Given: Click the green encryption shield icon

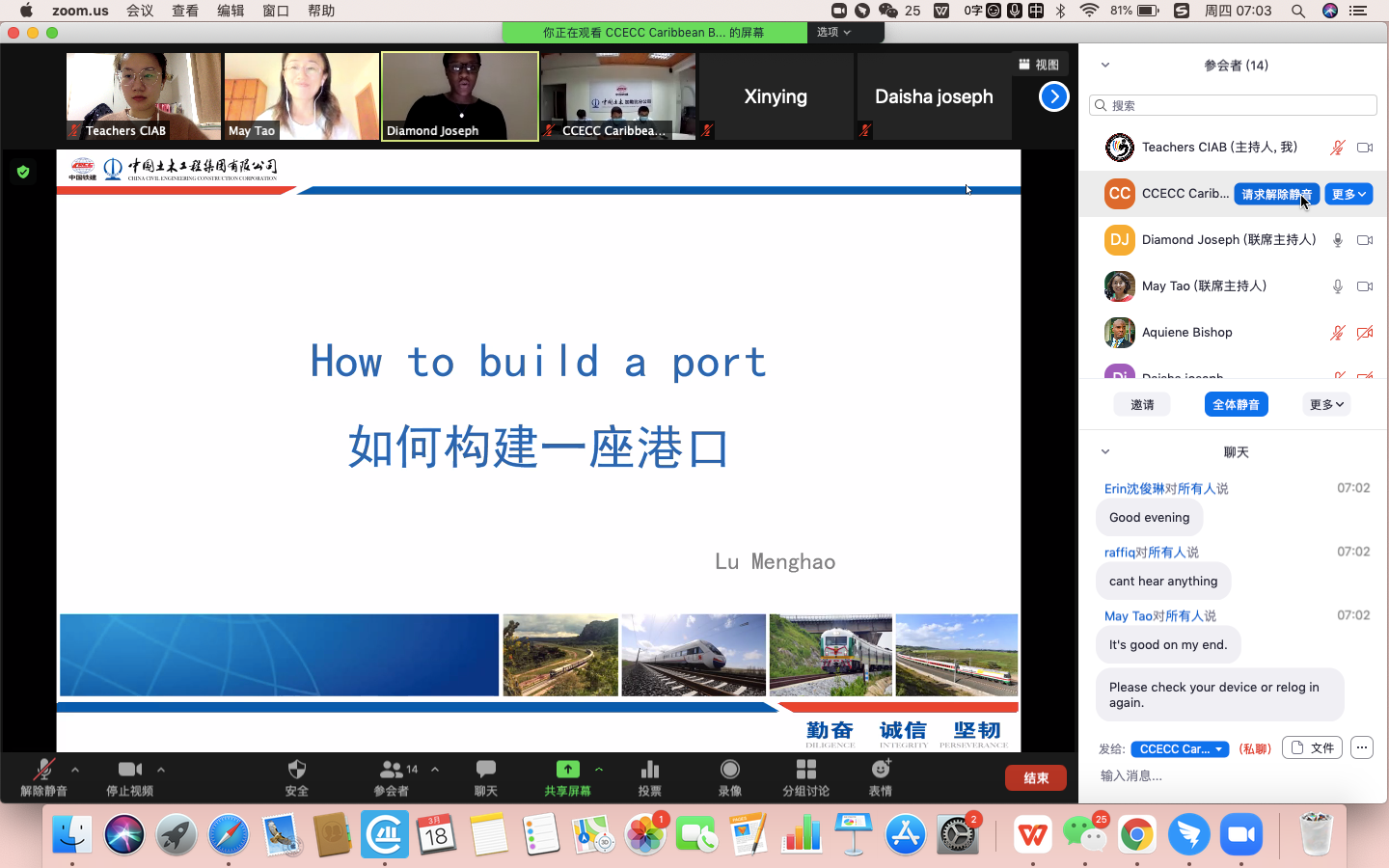Looking at the screenshot, I should pos(23,172).
